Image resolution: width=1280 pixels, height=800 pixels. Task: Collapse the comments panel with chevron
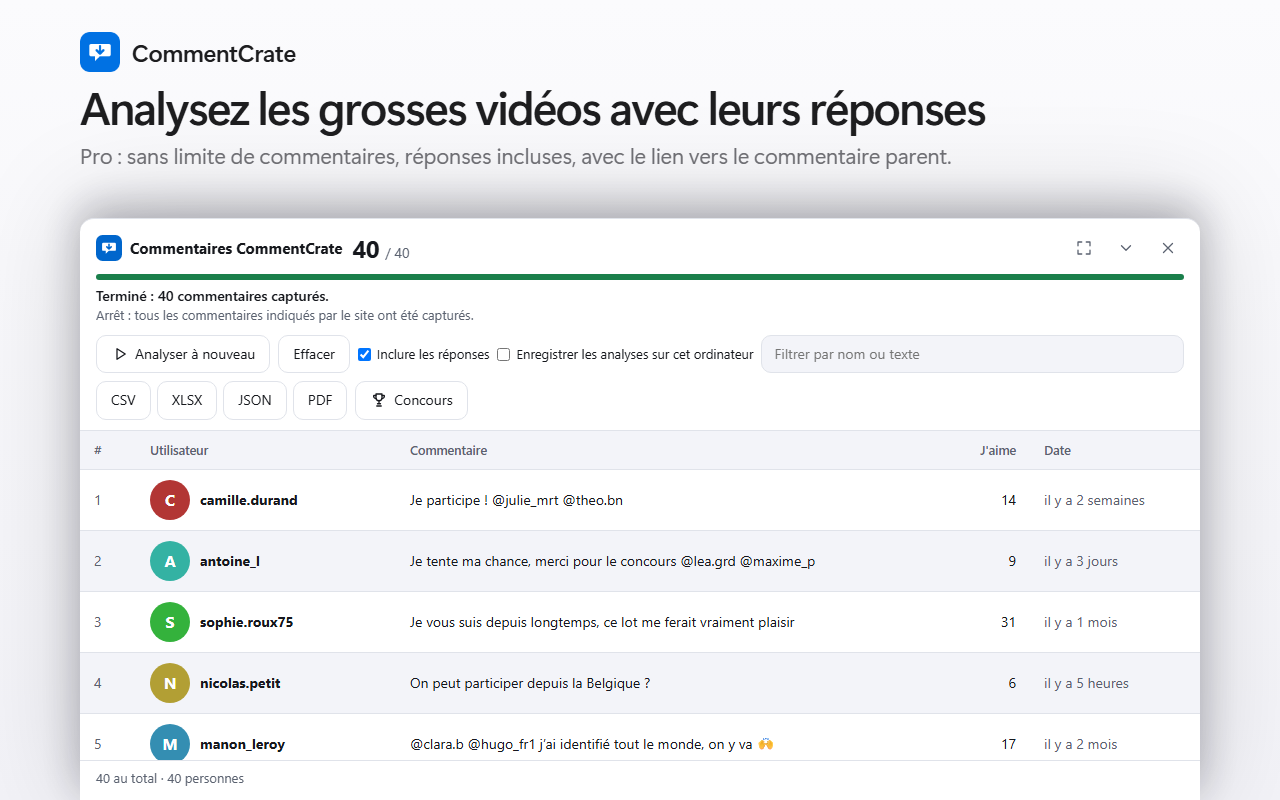[1126, 248]
